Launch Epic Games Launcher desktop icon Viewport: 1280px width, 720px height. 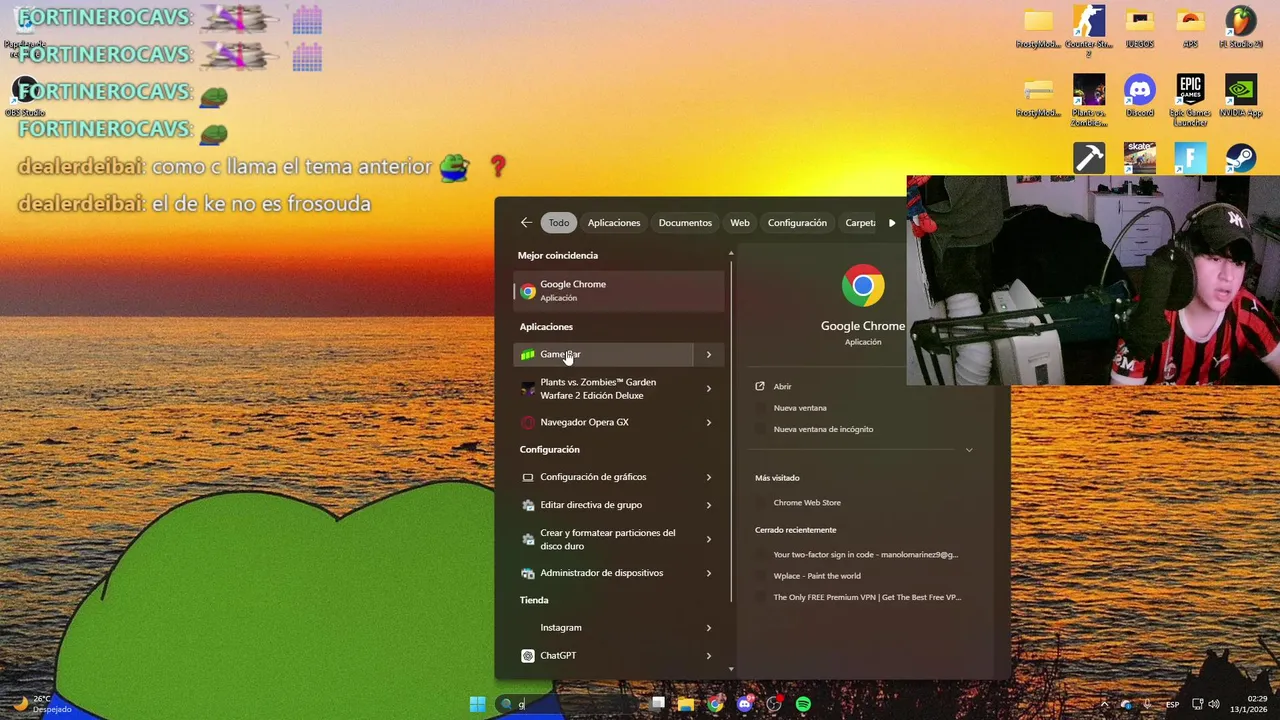[x=1190, y=99]
